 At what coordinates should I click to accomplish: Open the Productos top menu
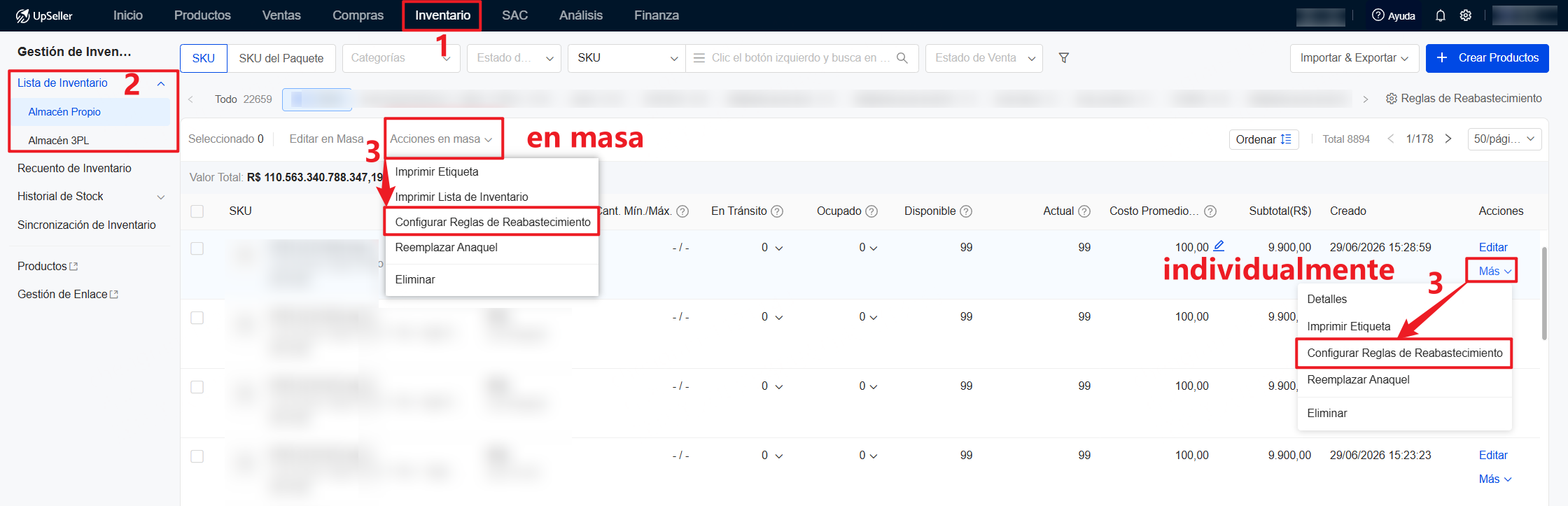(202, 15)
